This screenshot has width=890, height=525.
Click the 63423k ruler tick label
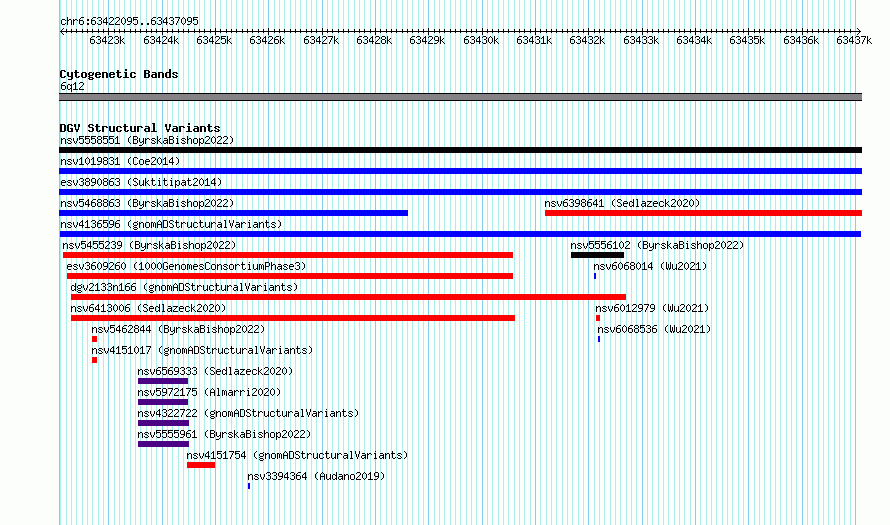coord(107,40)
